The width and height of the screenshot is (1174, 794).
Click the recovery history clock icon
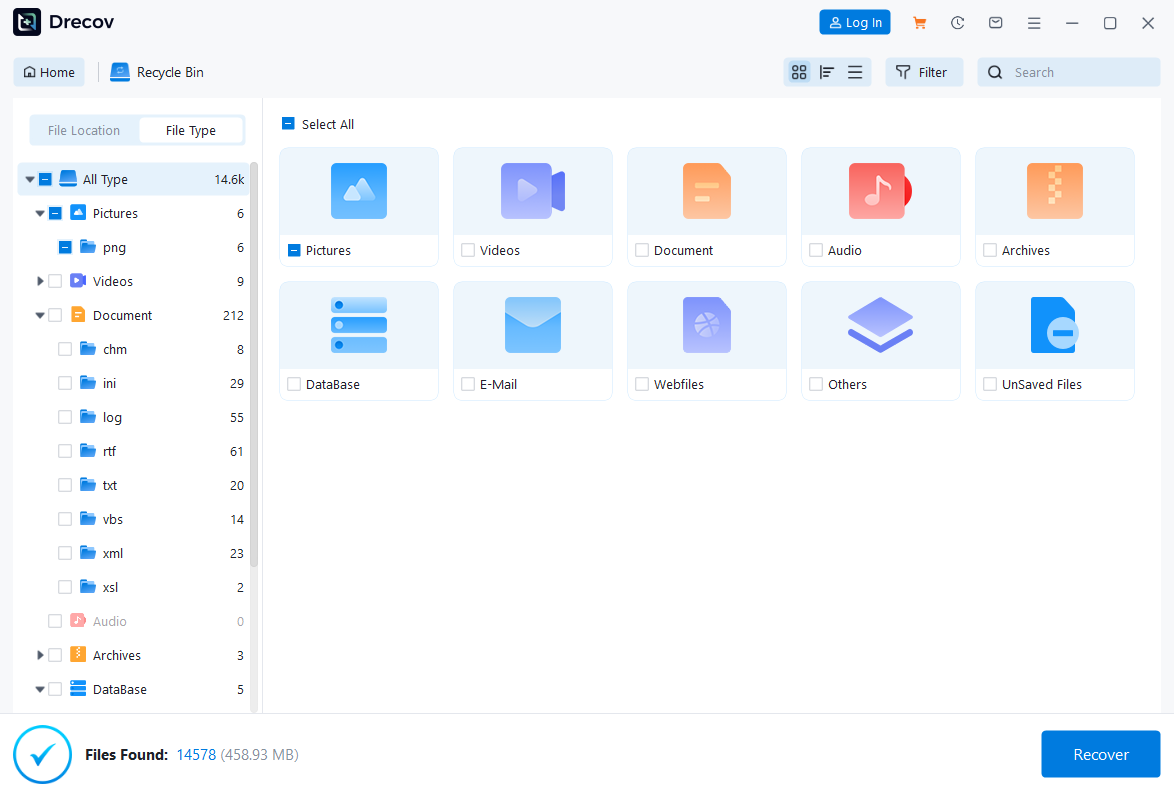(x=957, y=22)
